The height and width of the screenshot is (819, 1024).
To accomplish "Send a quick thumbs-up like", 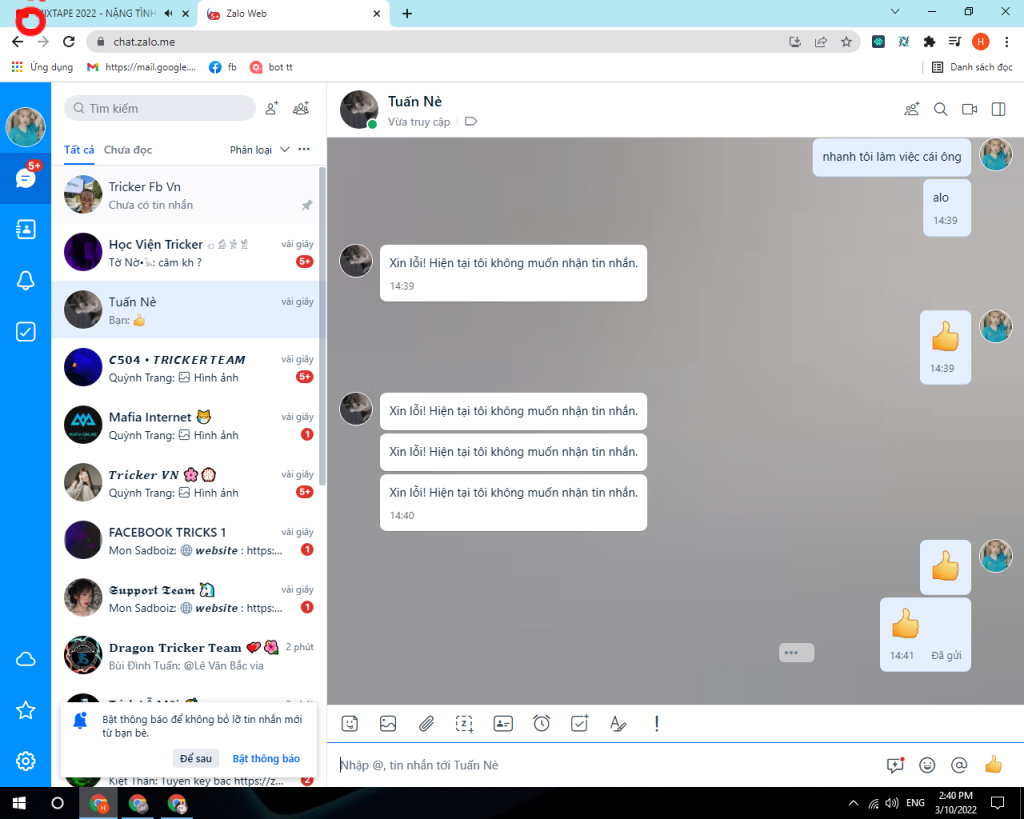I will click(x=993, y=764).
